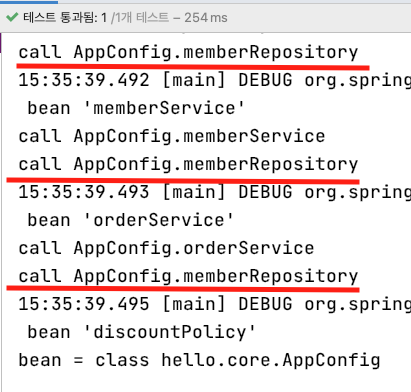The height and width of the screenshot is (392, 411).
Task: Click memberRepository call line following 'call AppConfig.orderService'
Action: 188,276
